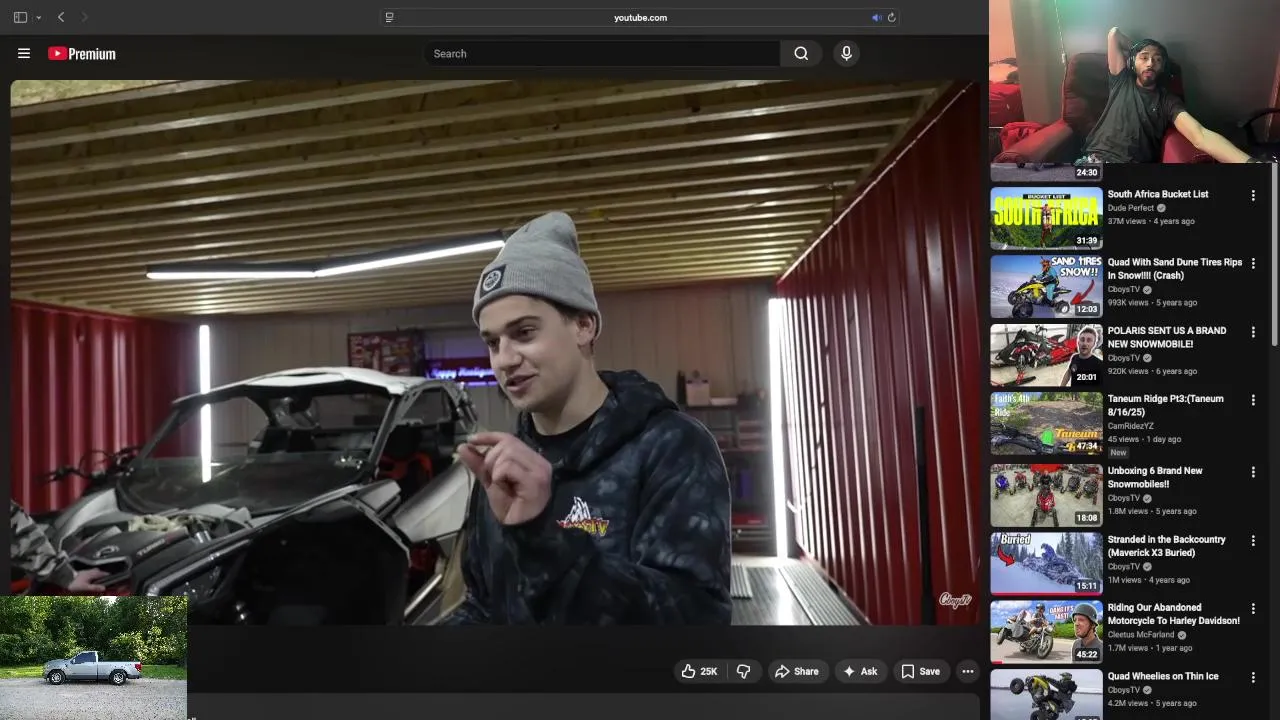Go forward with Safari forward arrow
This screenshot has width=1280, height=720.
tap(84, 17)
